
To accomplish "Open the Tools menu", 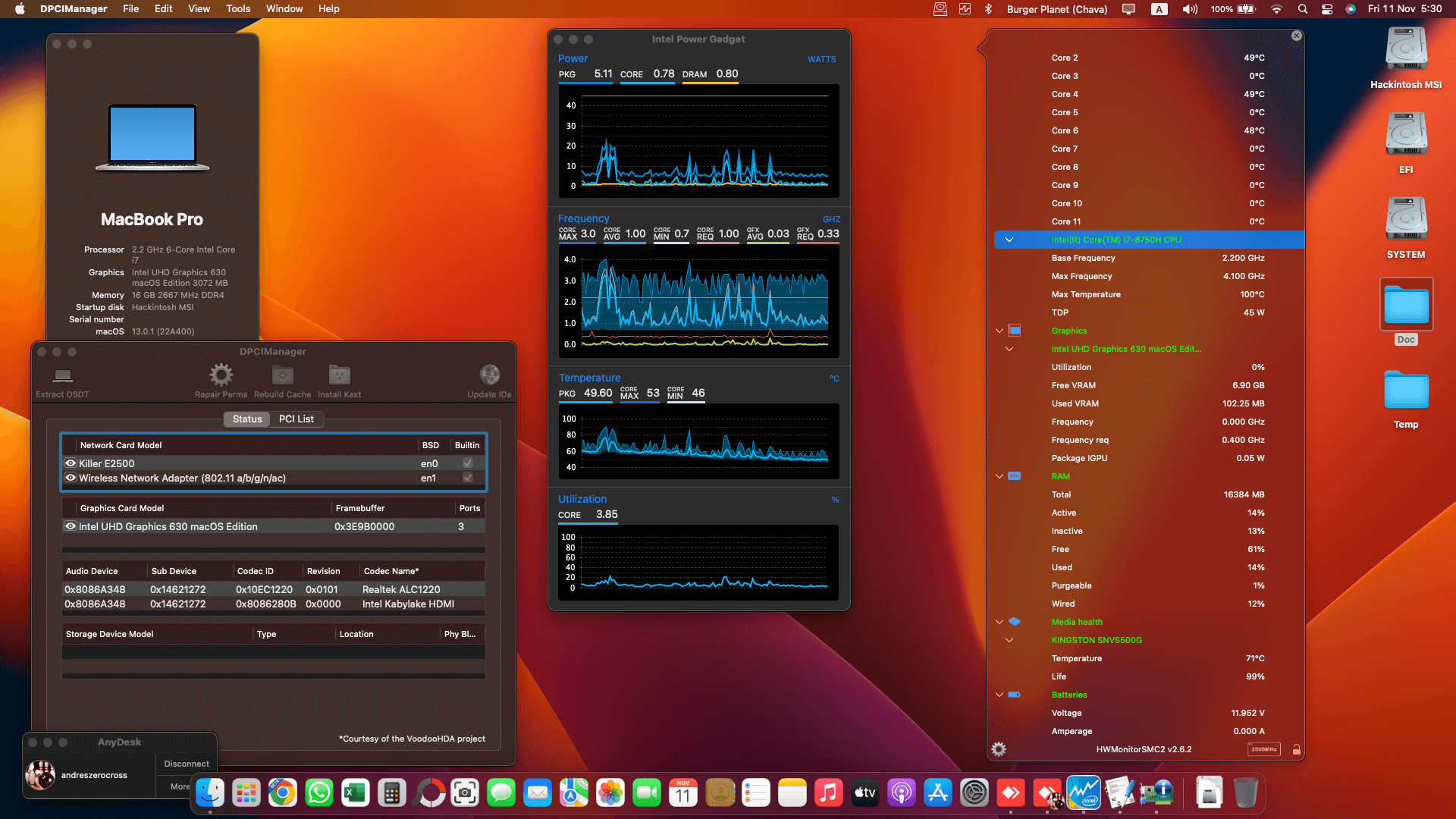I will tap(238, 9).
